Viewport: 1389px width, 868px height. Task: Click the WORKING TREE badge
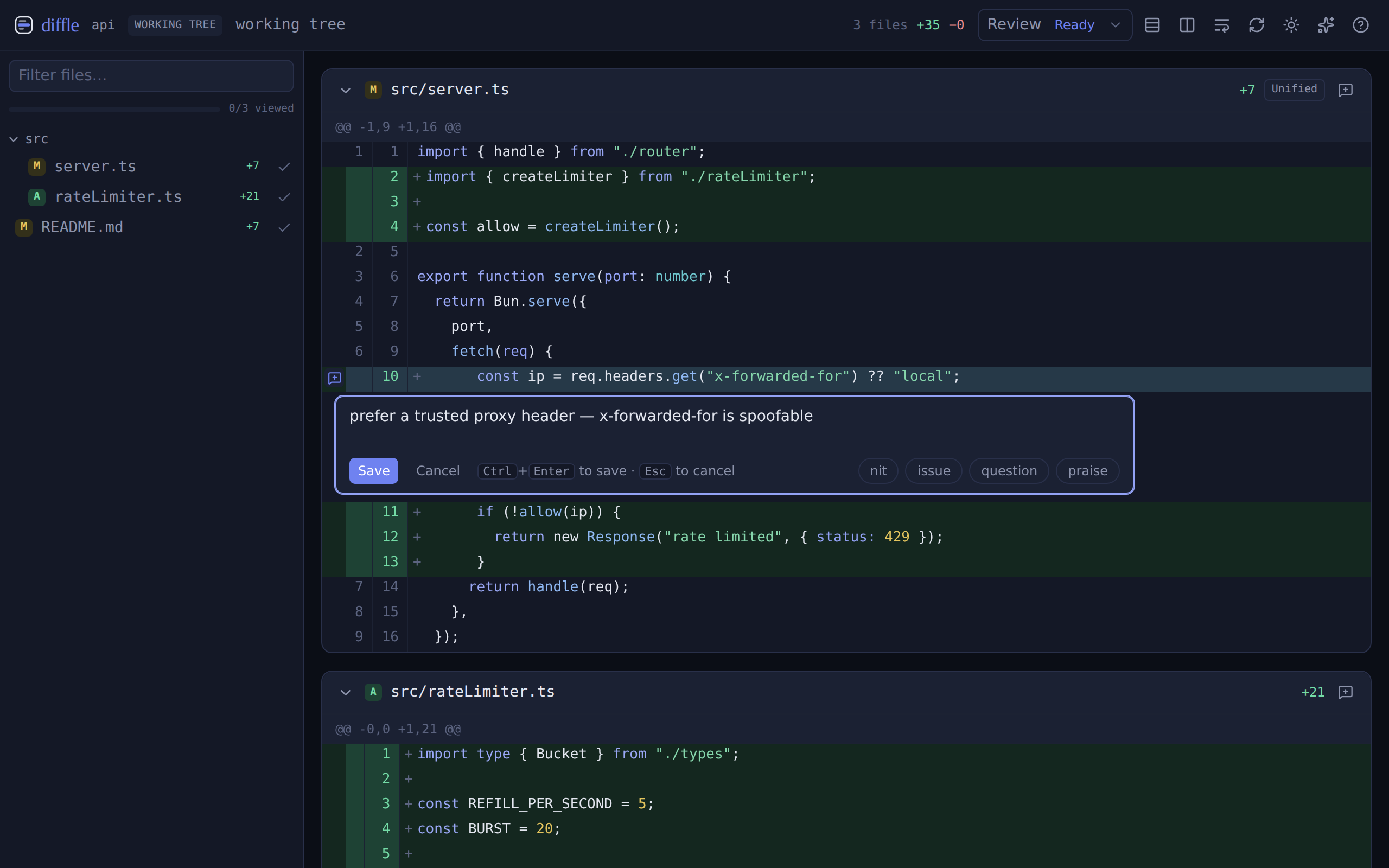175,25
